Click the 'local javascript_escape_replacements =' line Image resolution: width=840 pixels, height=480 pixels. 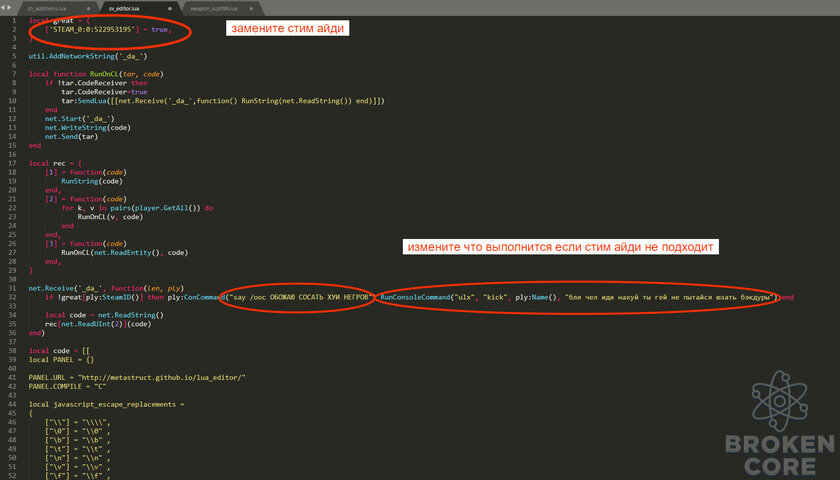pyautogui.click(x=106, y=404)
